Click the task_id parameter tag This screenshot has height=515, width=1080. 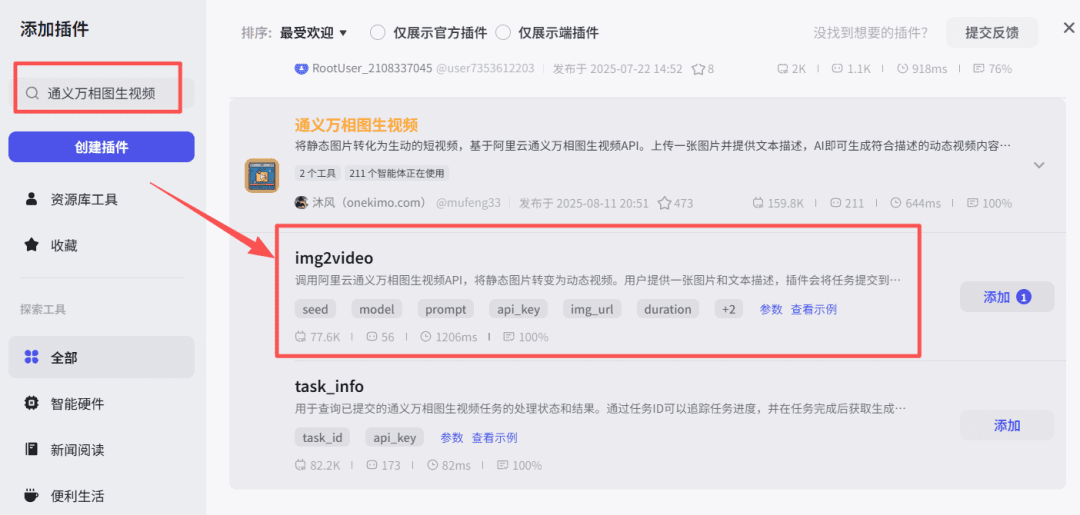(322, 437)
